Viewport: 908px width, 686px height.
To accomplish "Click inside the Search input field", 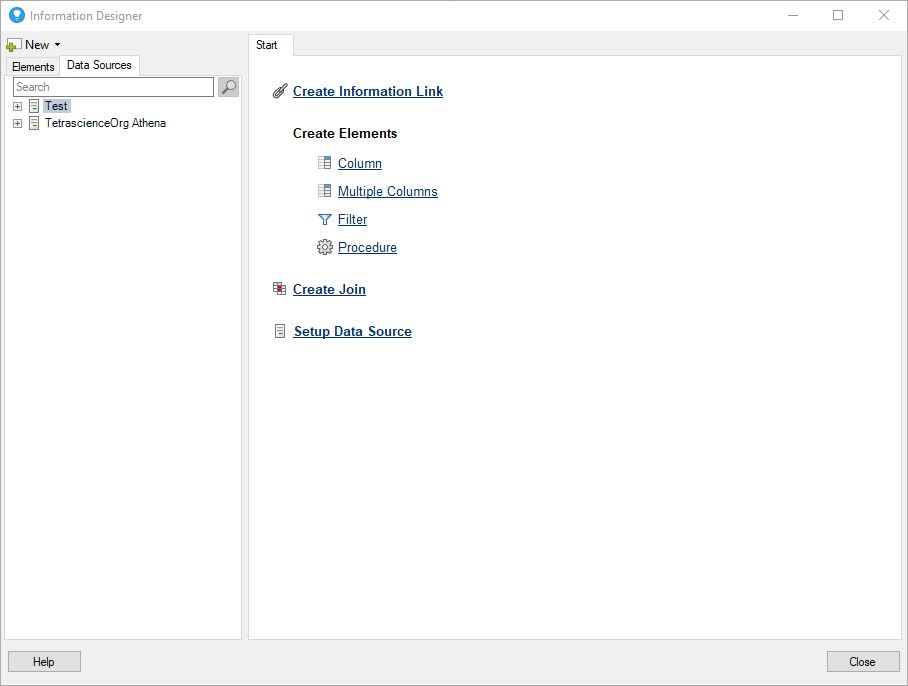I will [112, 87].
